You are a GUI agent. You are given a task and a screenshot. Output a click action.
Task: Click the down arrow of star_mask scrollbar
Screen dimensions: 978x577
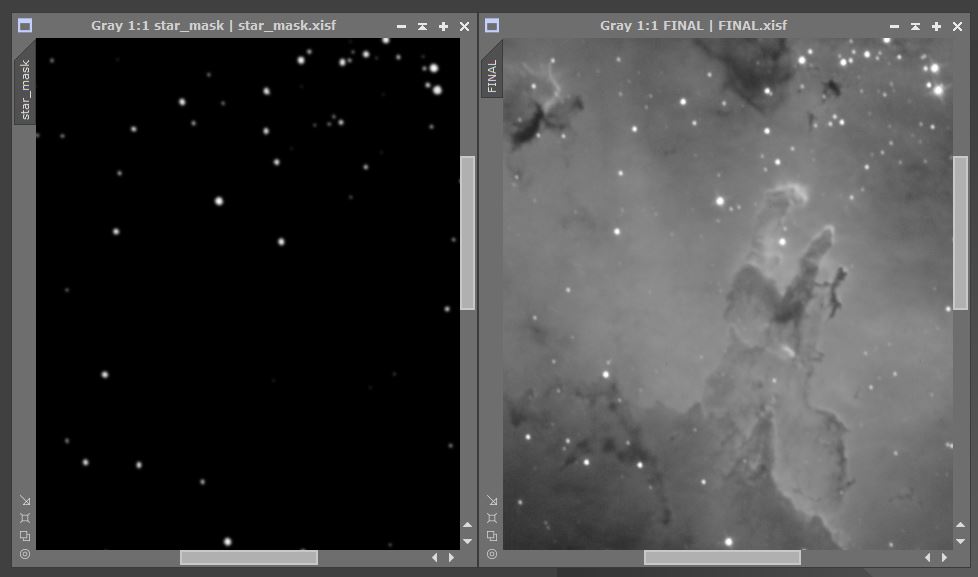467,541
